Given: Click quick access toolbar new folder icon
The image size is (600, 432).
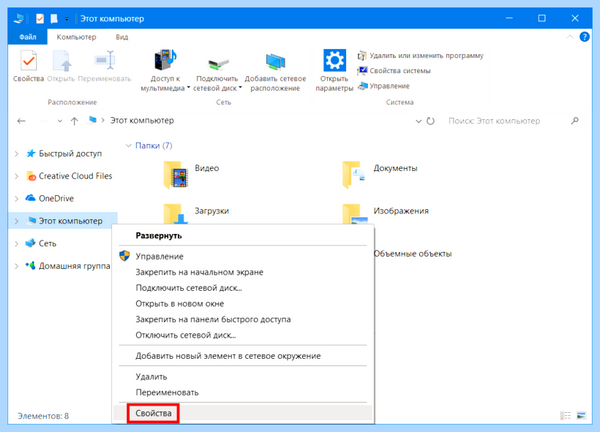Looking at the screenshot, I should [x=54, y=18].
